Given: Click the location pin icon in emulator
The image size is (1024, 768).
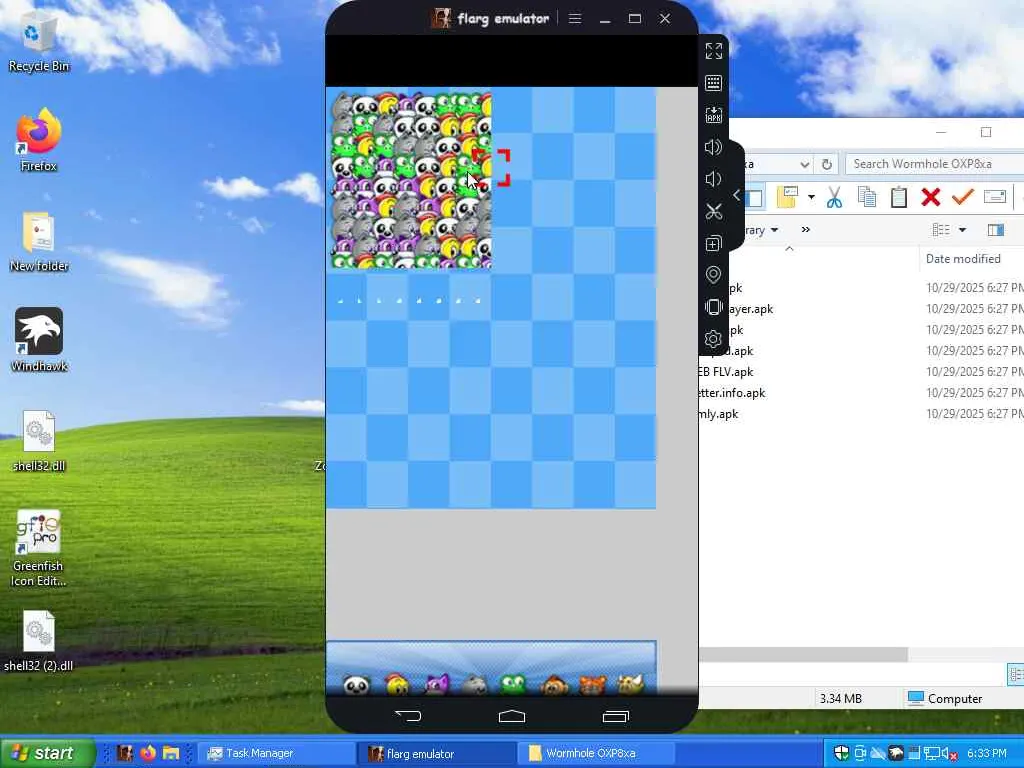Looking at the screenshot, I should [714, 275].
